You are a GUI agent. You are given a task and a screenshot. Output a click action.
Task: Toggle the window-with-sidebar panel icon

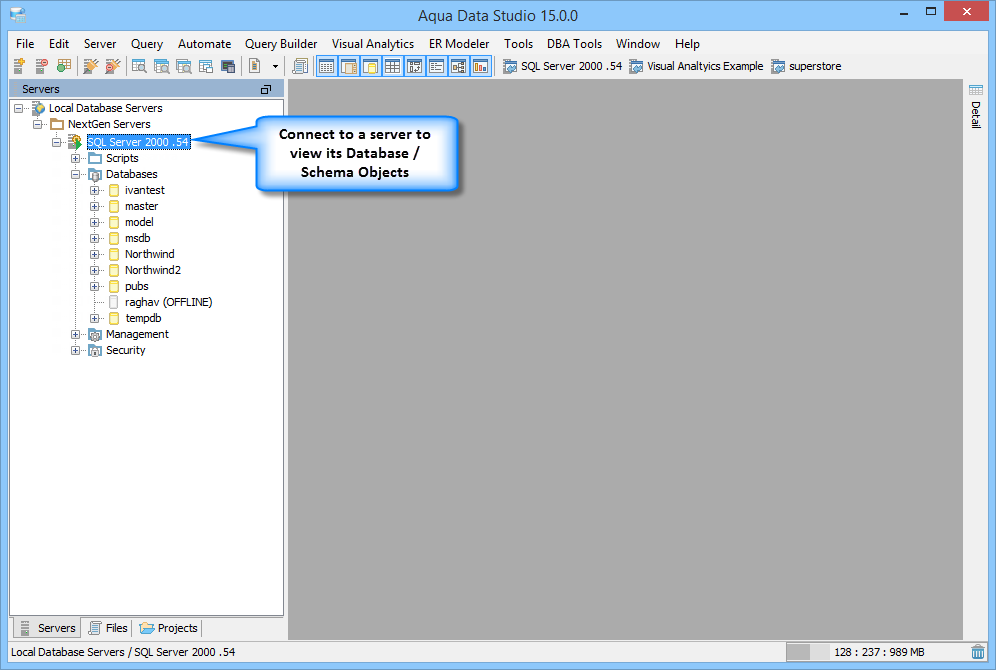349,66
